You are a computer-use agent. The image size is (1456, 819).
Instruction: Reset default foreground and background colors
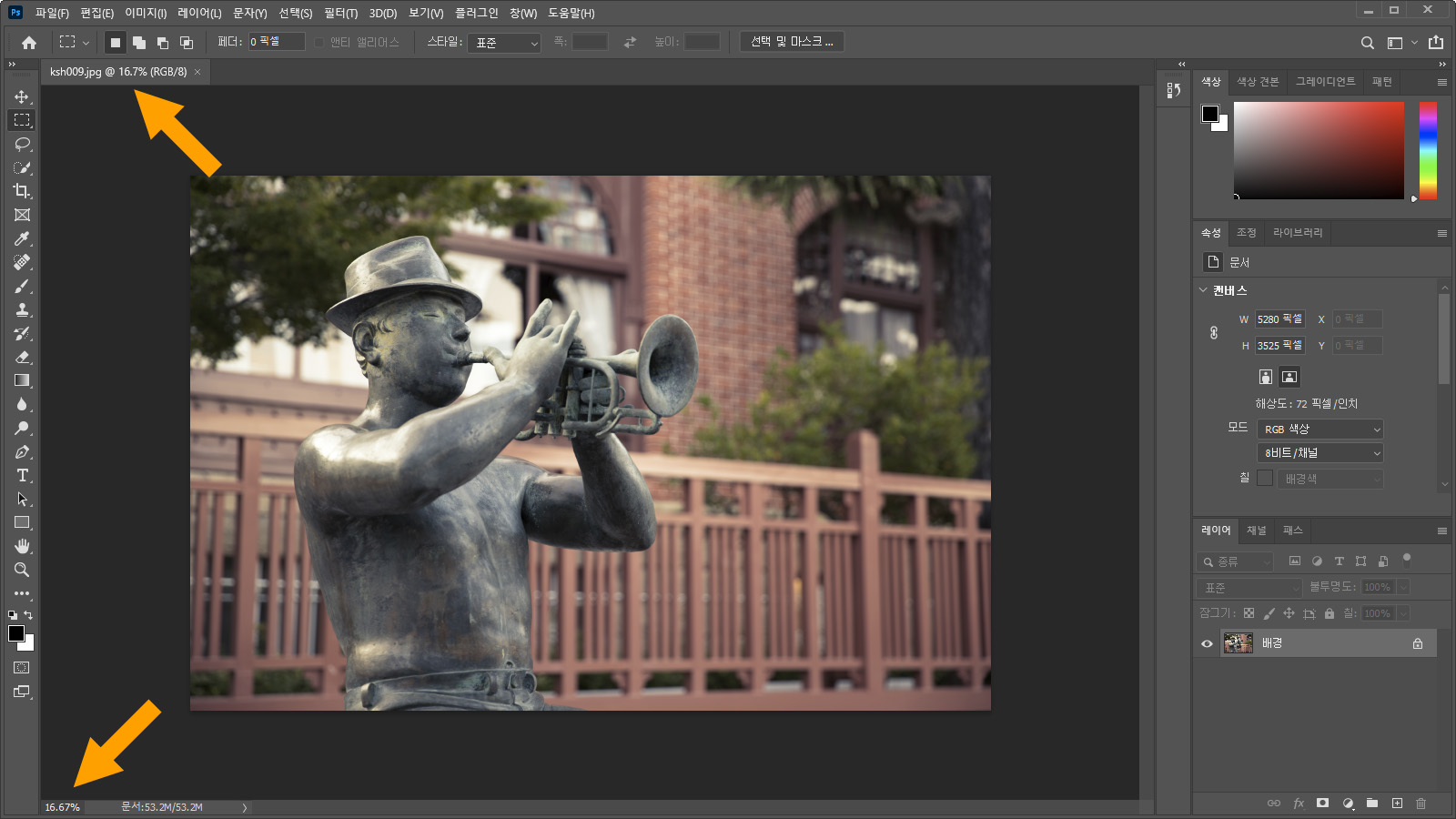pos(13,615)
